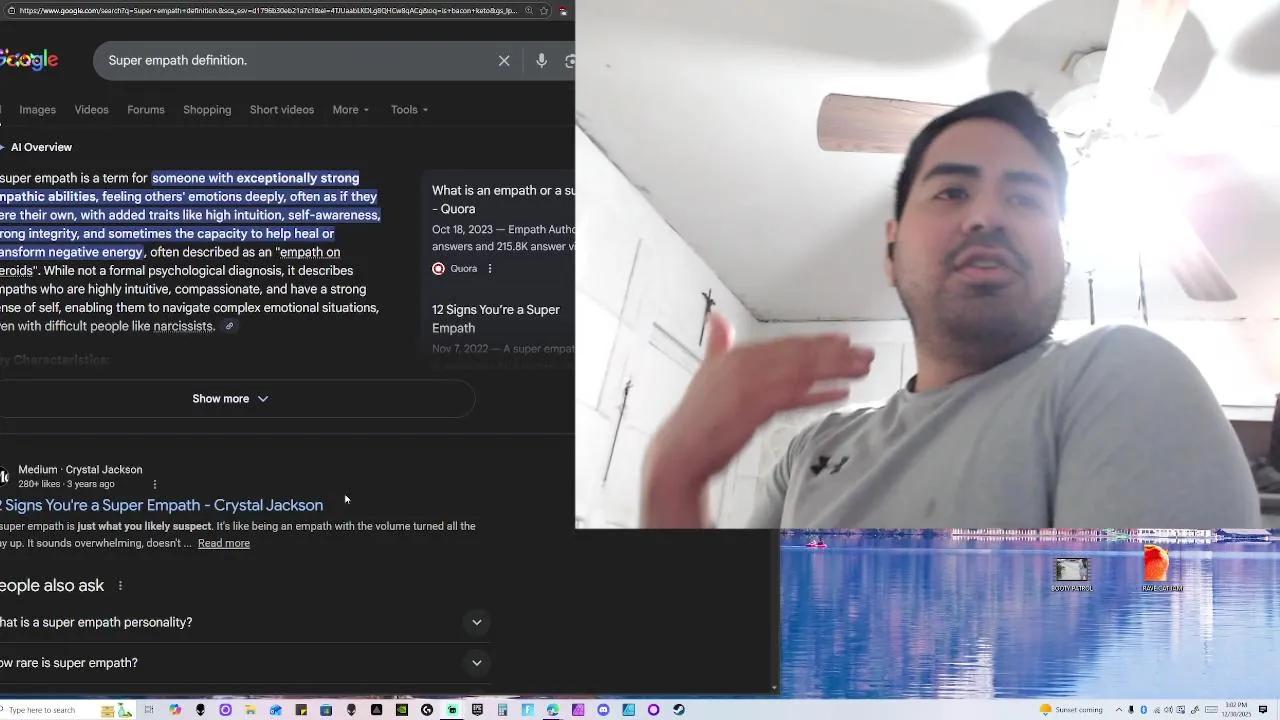Click the Google logo
This screenshot has width=1280, height=720.
pos(29,60)
